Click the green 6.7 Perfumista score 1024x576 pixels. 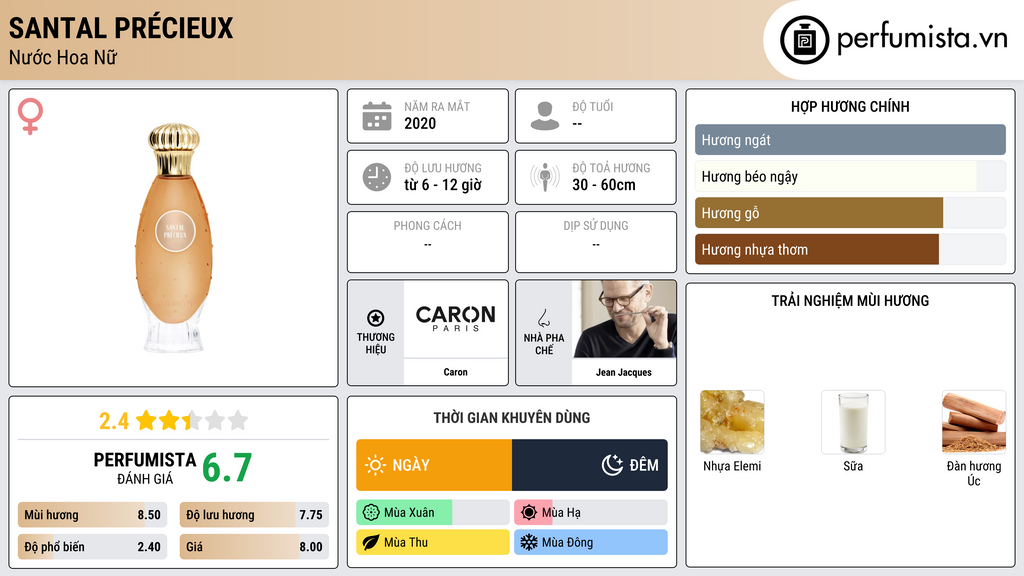tap(227, 468)
